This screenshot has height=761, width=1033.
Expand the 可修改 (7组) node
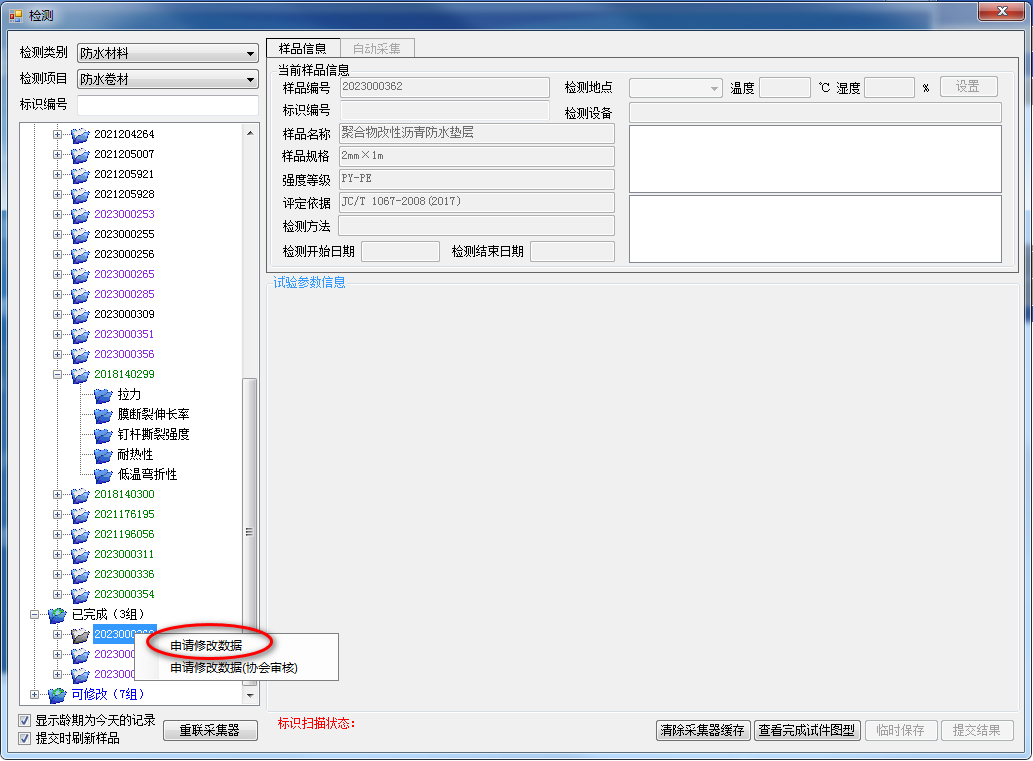[35, 694]
